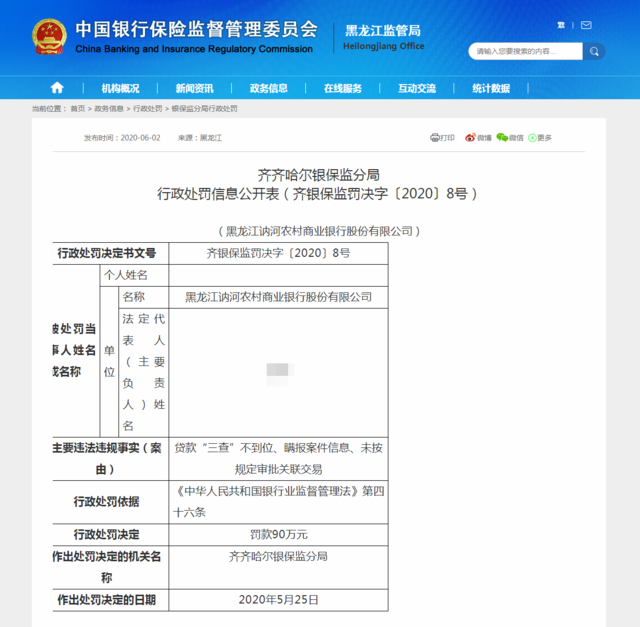The height and width of the screenshot is (627, 640).
Task: Open the 机构概况 menu
Action: click(120, 88)
